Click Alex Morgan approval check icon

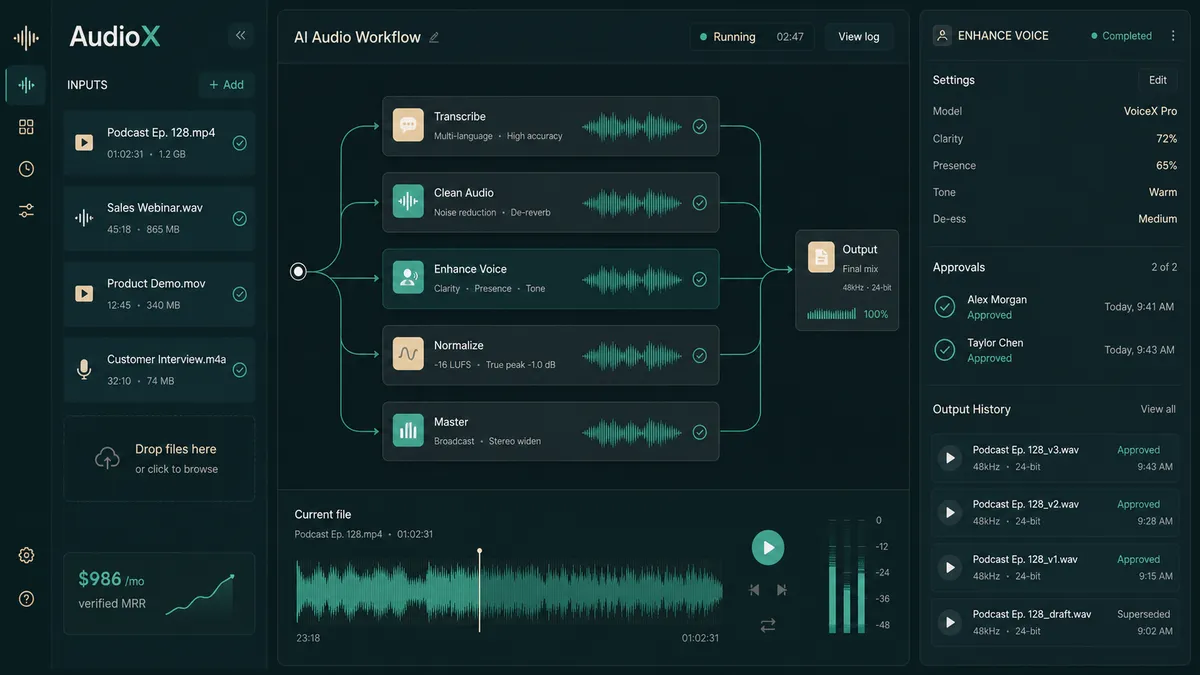(945, 307)
